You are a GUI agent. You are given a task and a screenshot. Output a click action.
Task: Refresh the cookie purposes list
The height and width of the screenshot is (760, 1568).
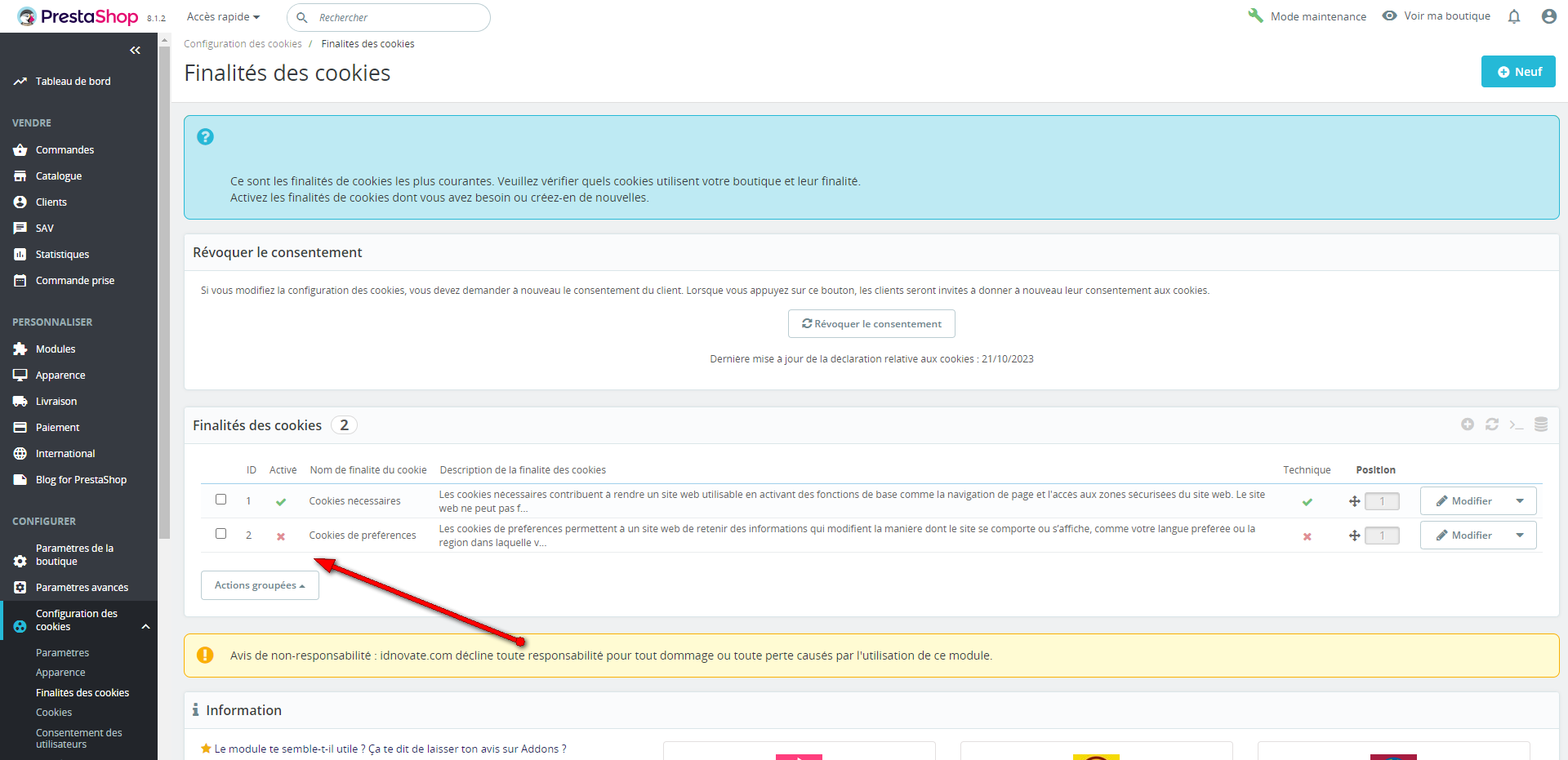(x=1492, y=424)
